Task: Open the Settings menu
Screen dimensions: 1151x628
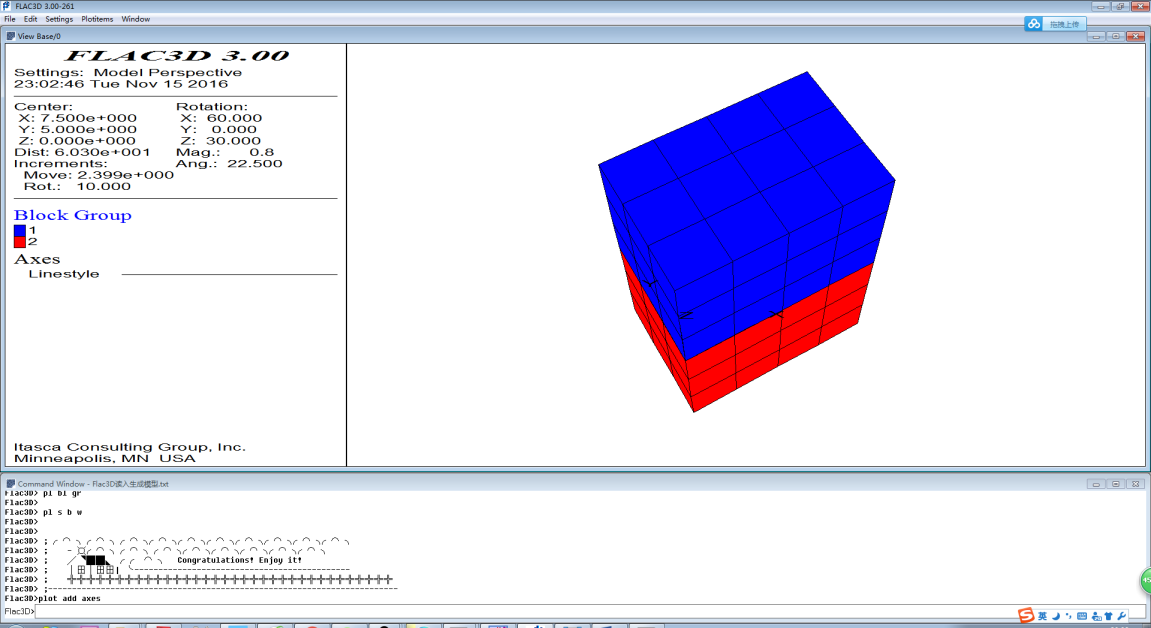Action: (x=59, y=19)
